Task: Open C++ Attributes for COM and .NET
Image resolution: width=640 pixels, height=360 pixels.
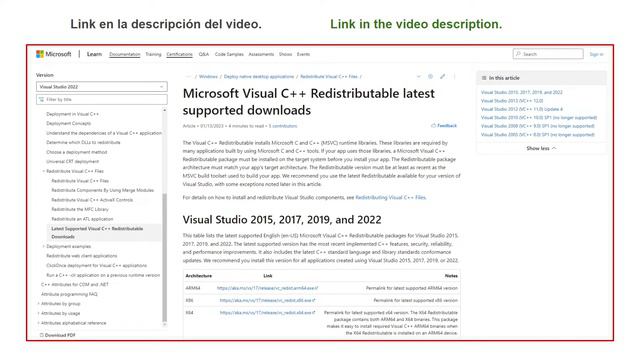Action: pyautogui.click(x=75, y=284)
